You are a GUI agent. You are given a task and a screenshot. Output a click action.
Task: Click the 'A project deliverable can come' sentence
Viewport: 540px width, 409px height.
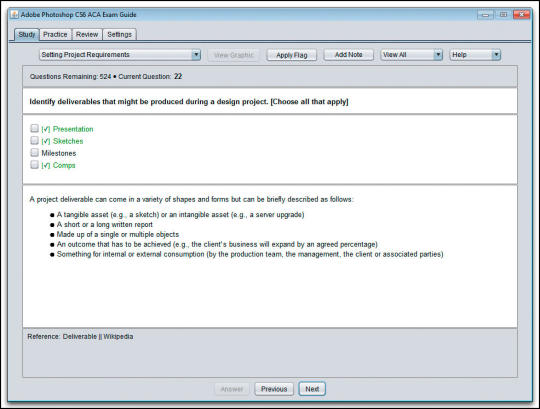[x=191, y=199]
